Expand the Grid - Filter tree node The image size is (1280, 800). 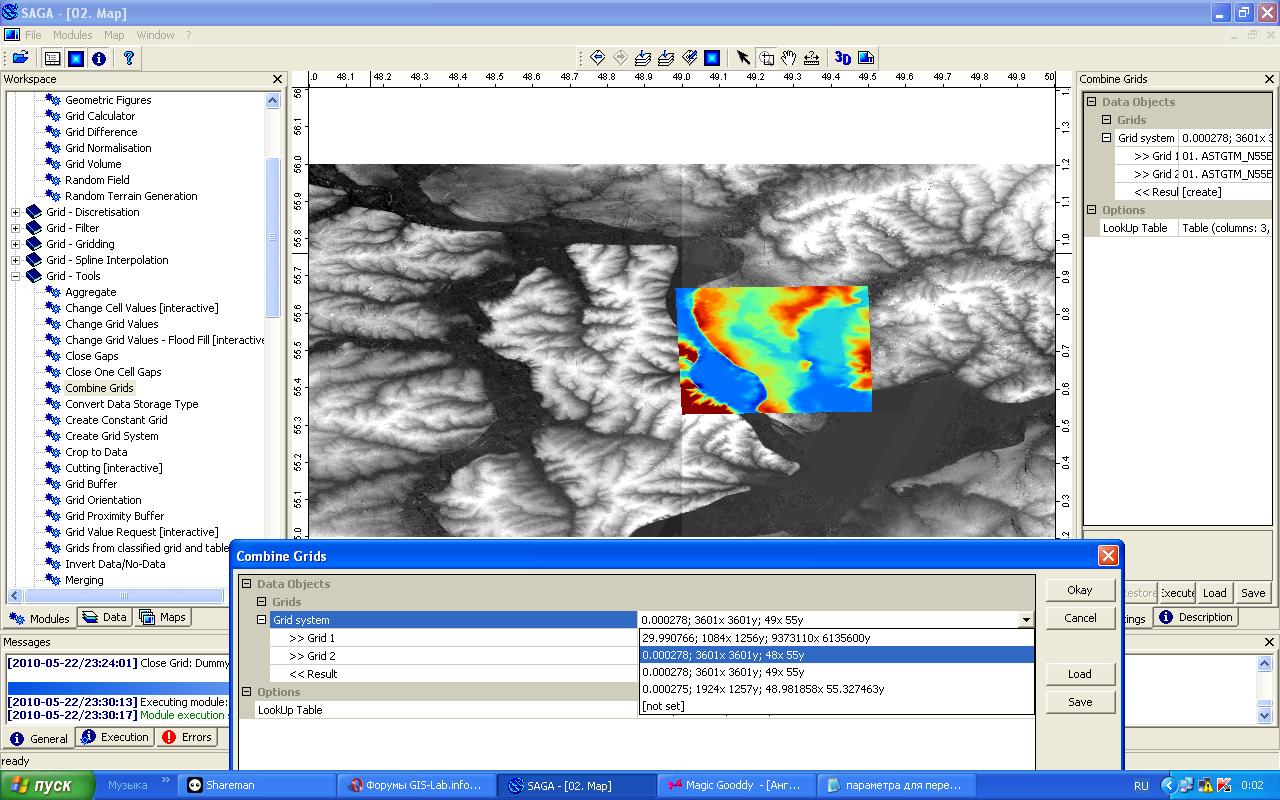click(15, 228)
